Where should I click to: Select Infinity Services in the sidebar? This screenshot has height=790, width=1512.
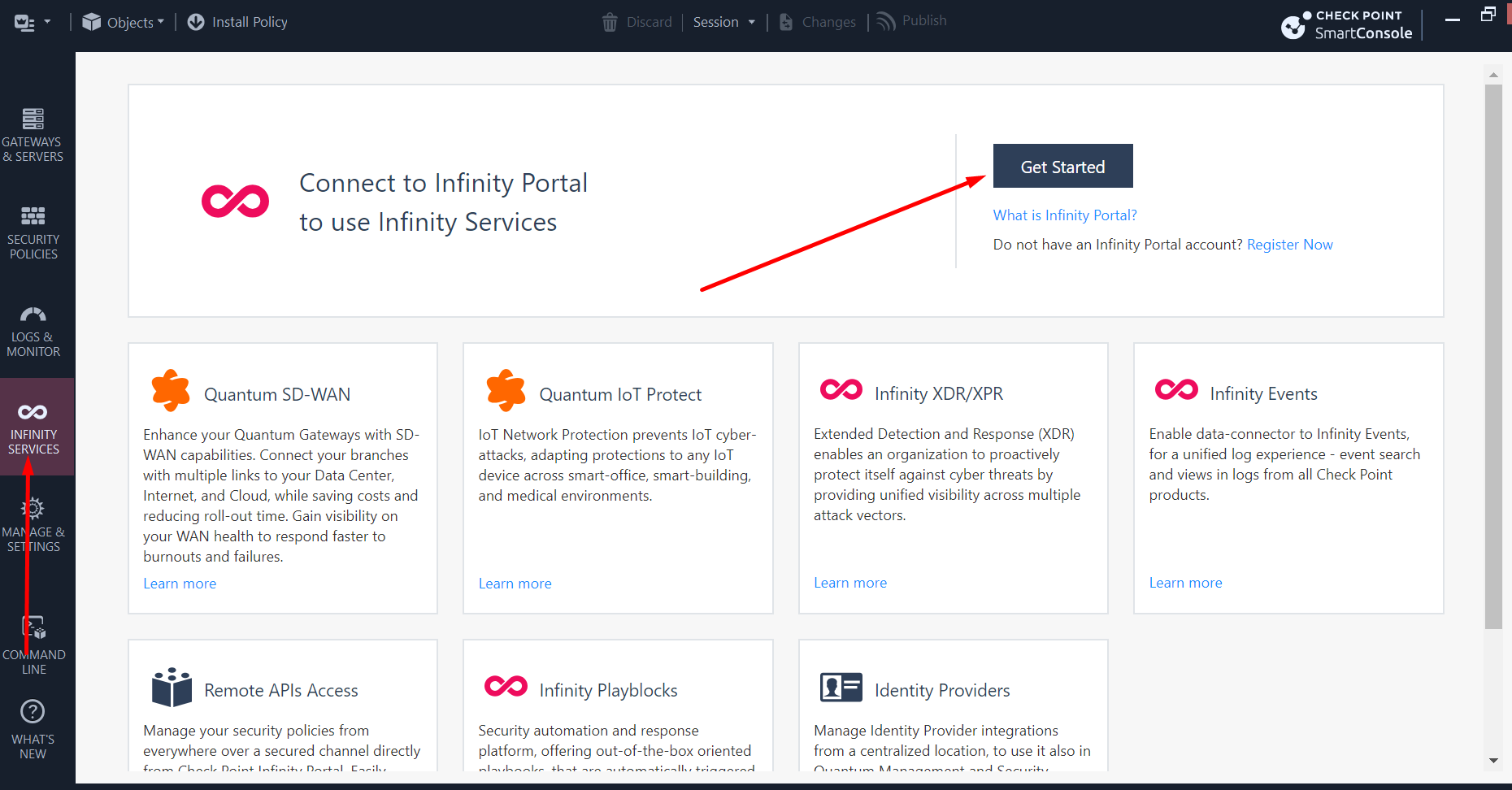pyautogui.click(x=33, y=427)
